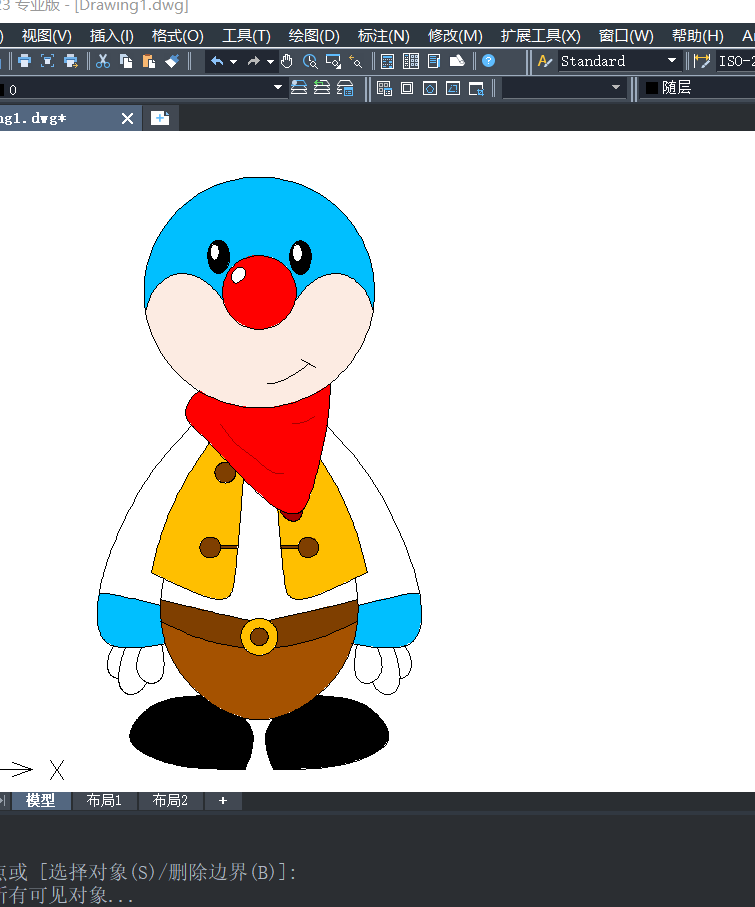755x907 pixels.
Task: Click the viewports dialog icon
Action: [384, 88]
